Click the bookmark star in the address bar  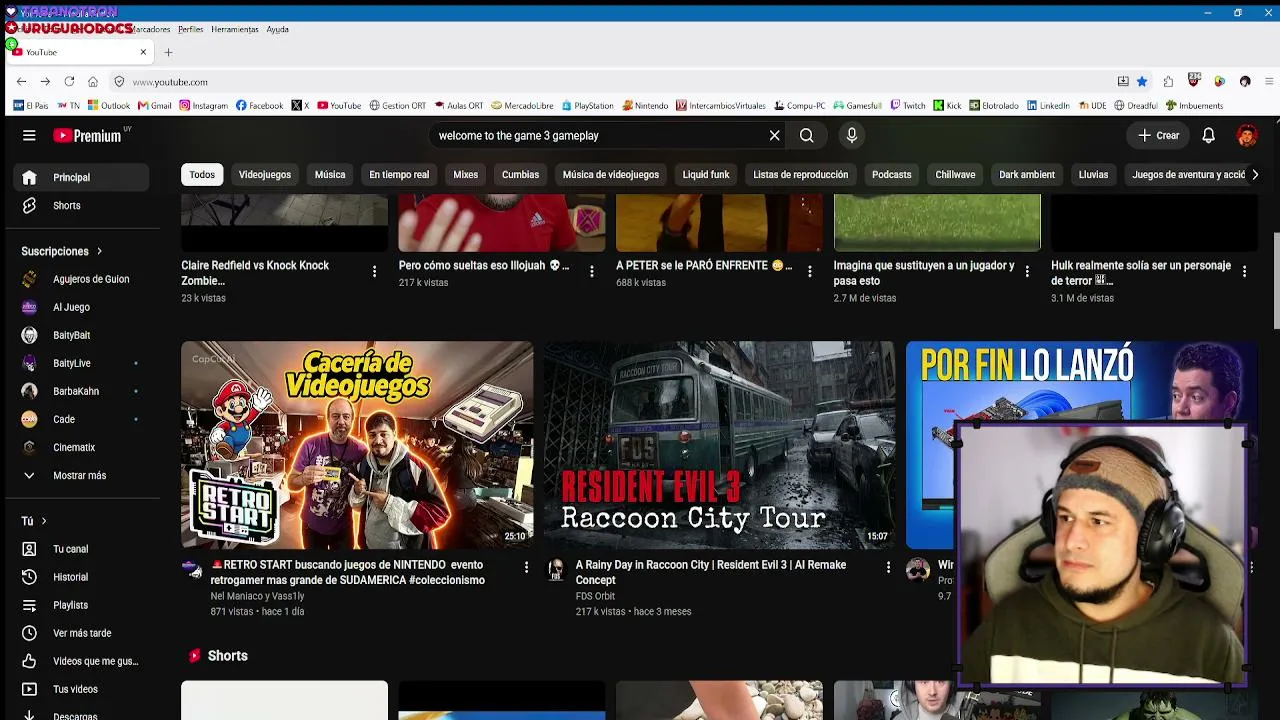click(x=1142, y=81)
